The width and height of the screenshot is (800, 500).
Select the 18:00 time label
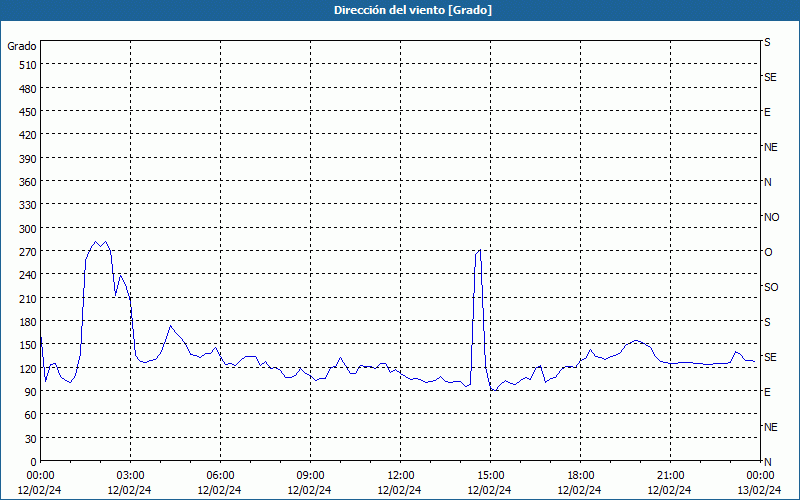tap(581, 476)
